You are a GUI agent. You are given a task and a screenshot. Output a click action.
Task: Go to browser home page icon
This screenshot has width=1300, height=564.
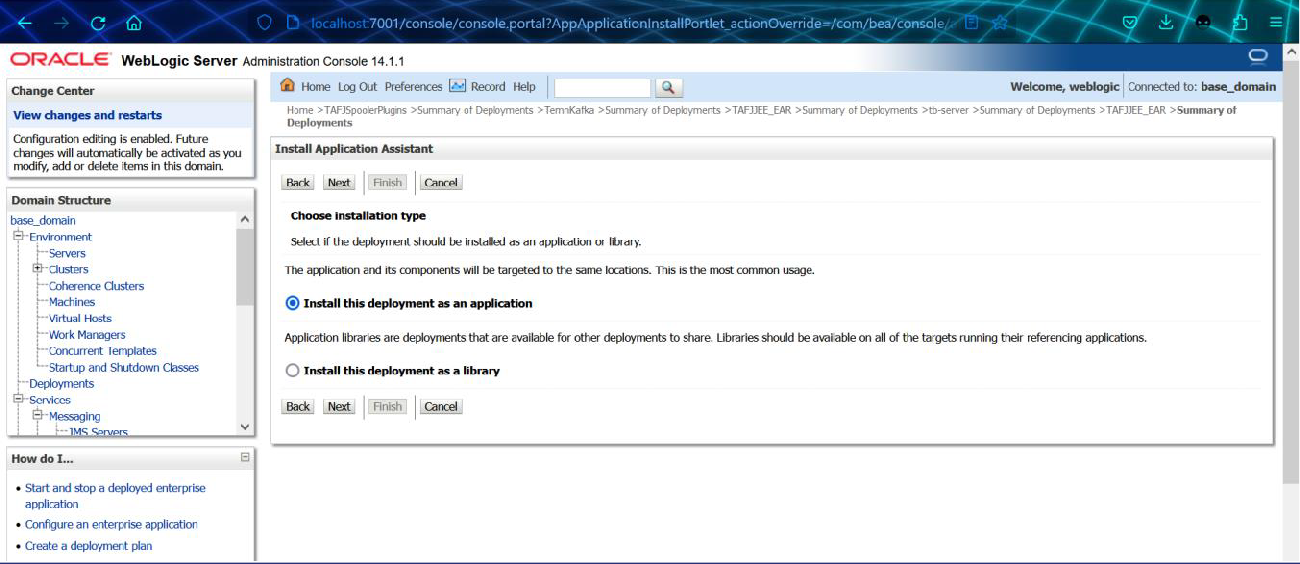click(134, 22)
